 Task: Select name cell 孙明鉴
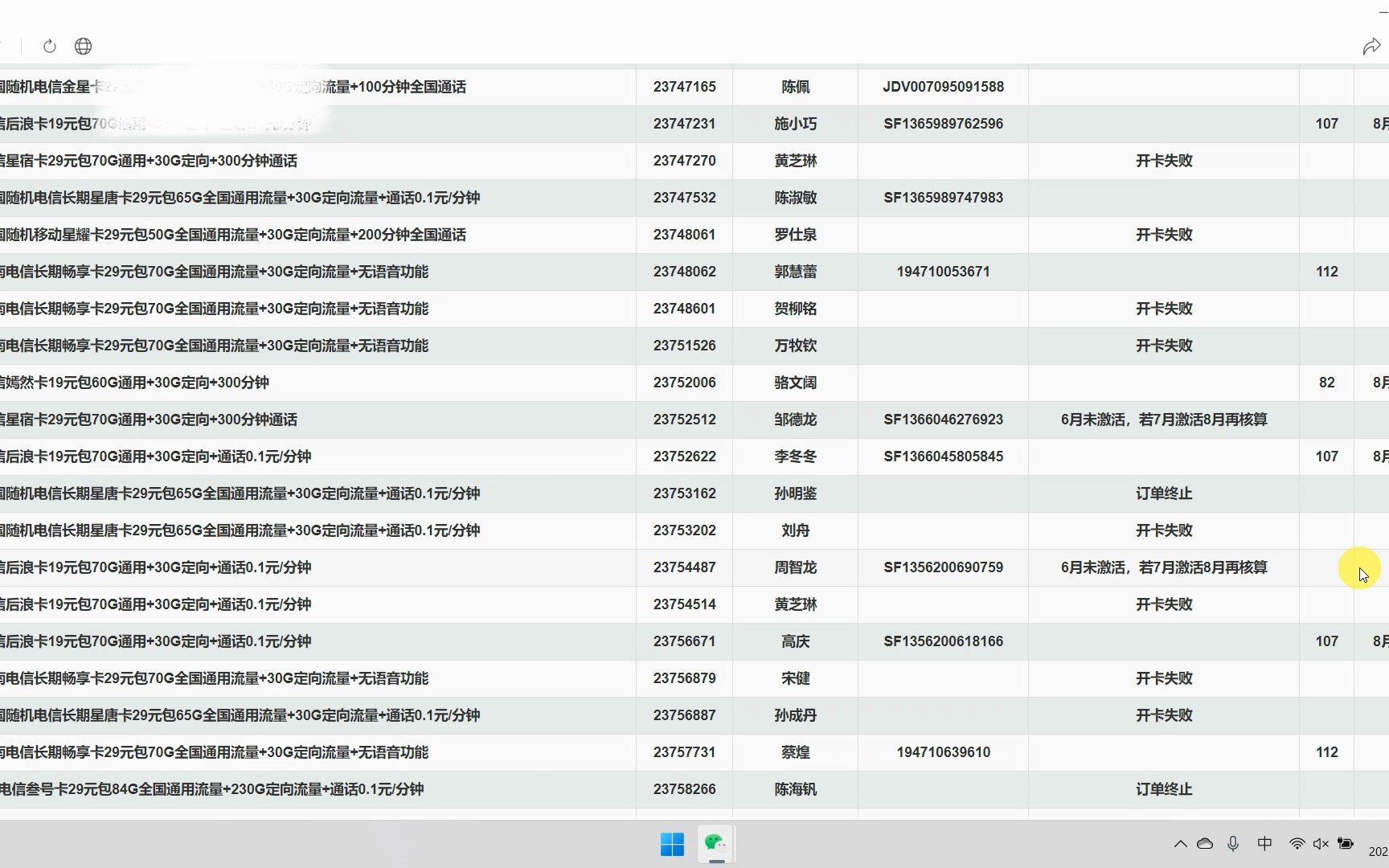[796, 493]
